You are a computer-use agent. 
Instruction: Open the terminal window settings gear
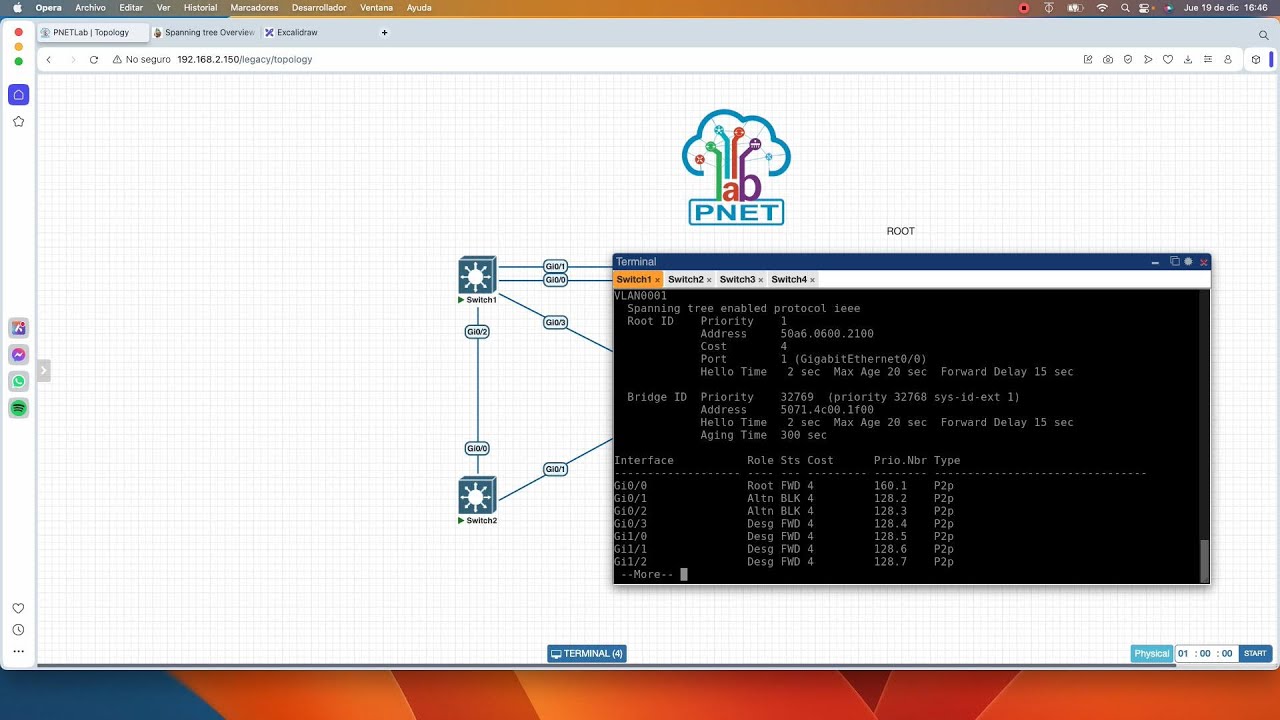[x=1188, y=261]
